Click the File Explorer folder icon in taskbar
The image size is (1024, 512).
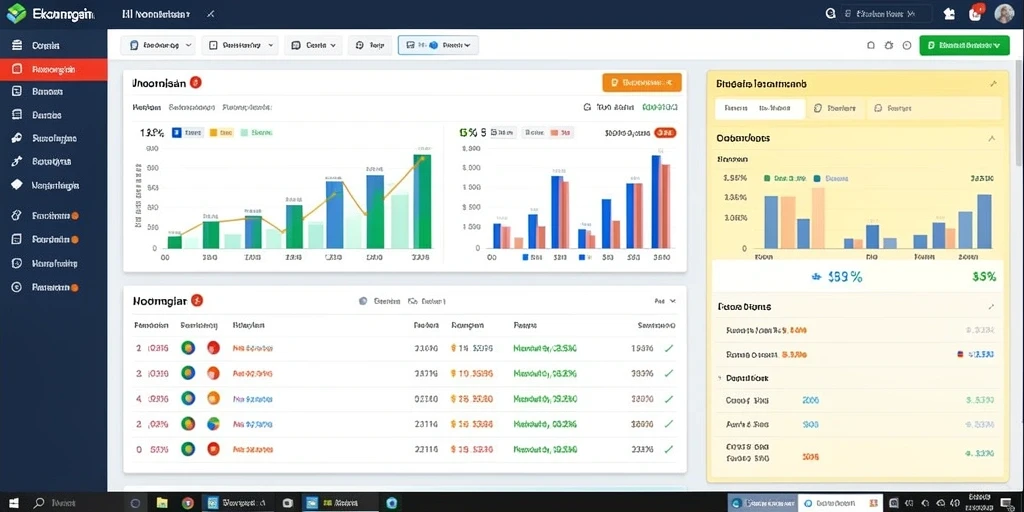click(x=162, y=504)
